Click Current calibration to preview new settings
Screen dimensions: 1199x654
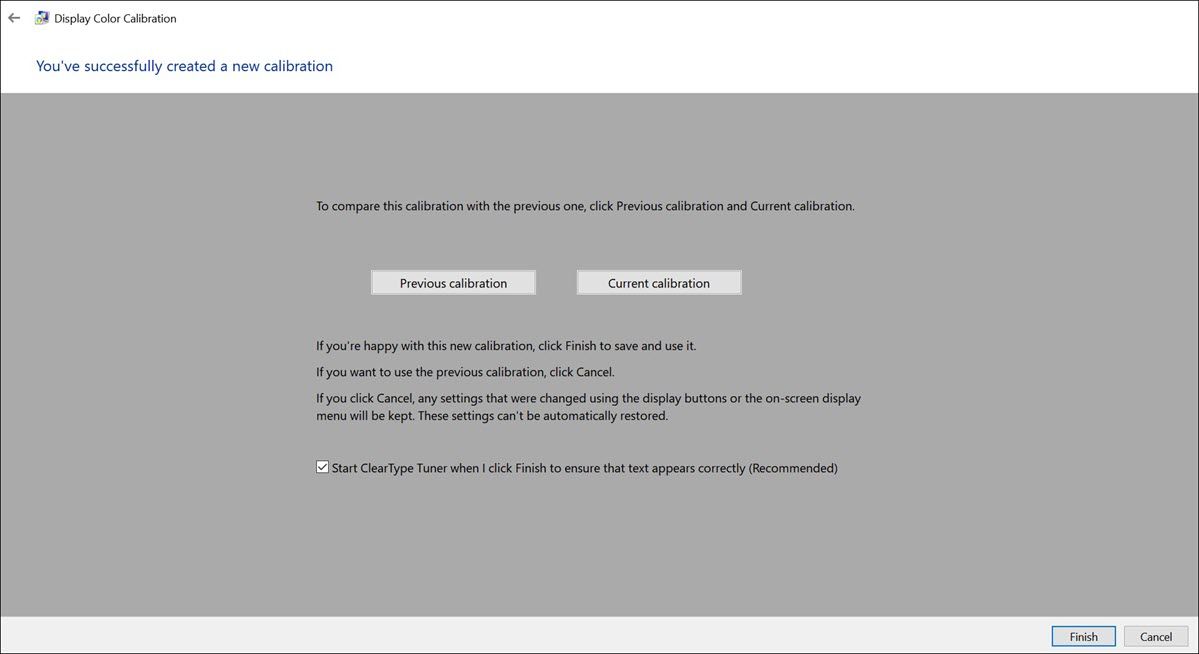[658, 282]
